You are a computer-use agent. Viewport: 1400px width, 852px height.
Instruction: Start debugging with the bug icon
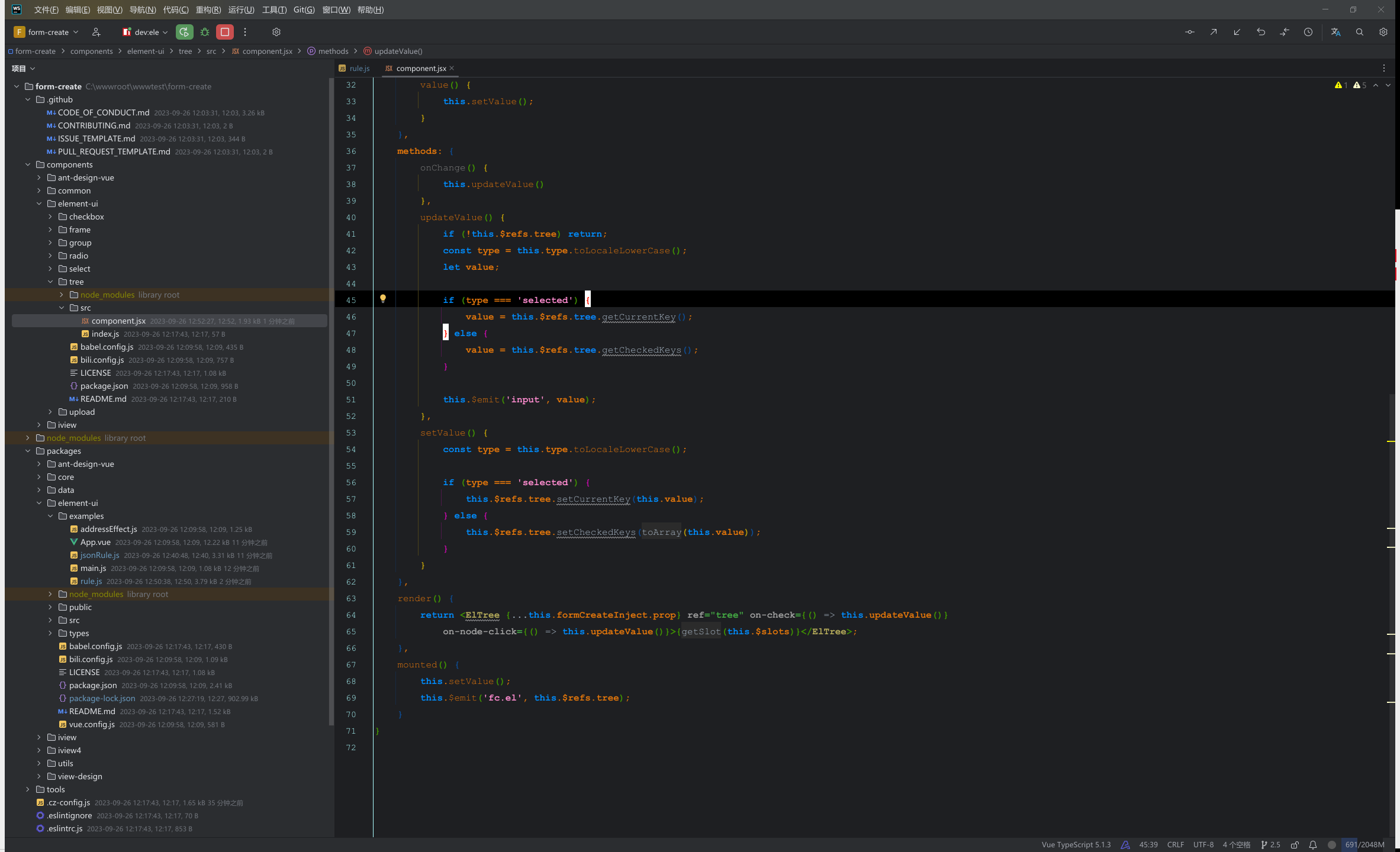(205, 32)
